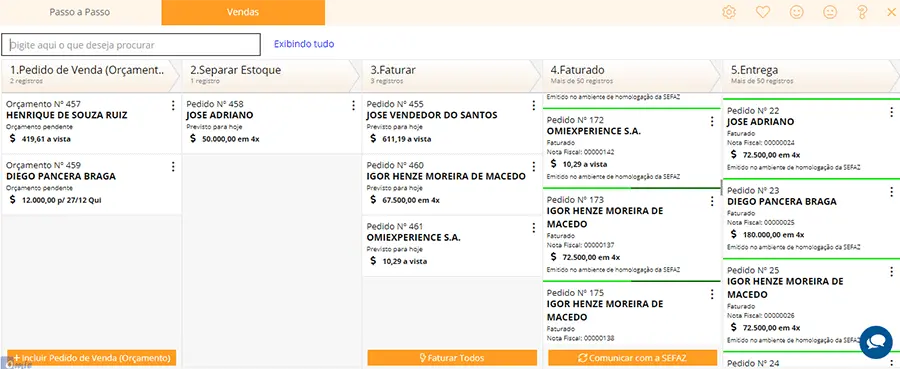Screen dimensions: 900x369
Task: Open options menu for Pedido Nº 458
Action: click(353, 106)
